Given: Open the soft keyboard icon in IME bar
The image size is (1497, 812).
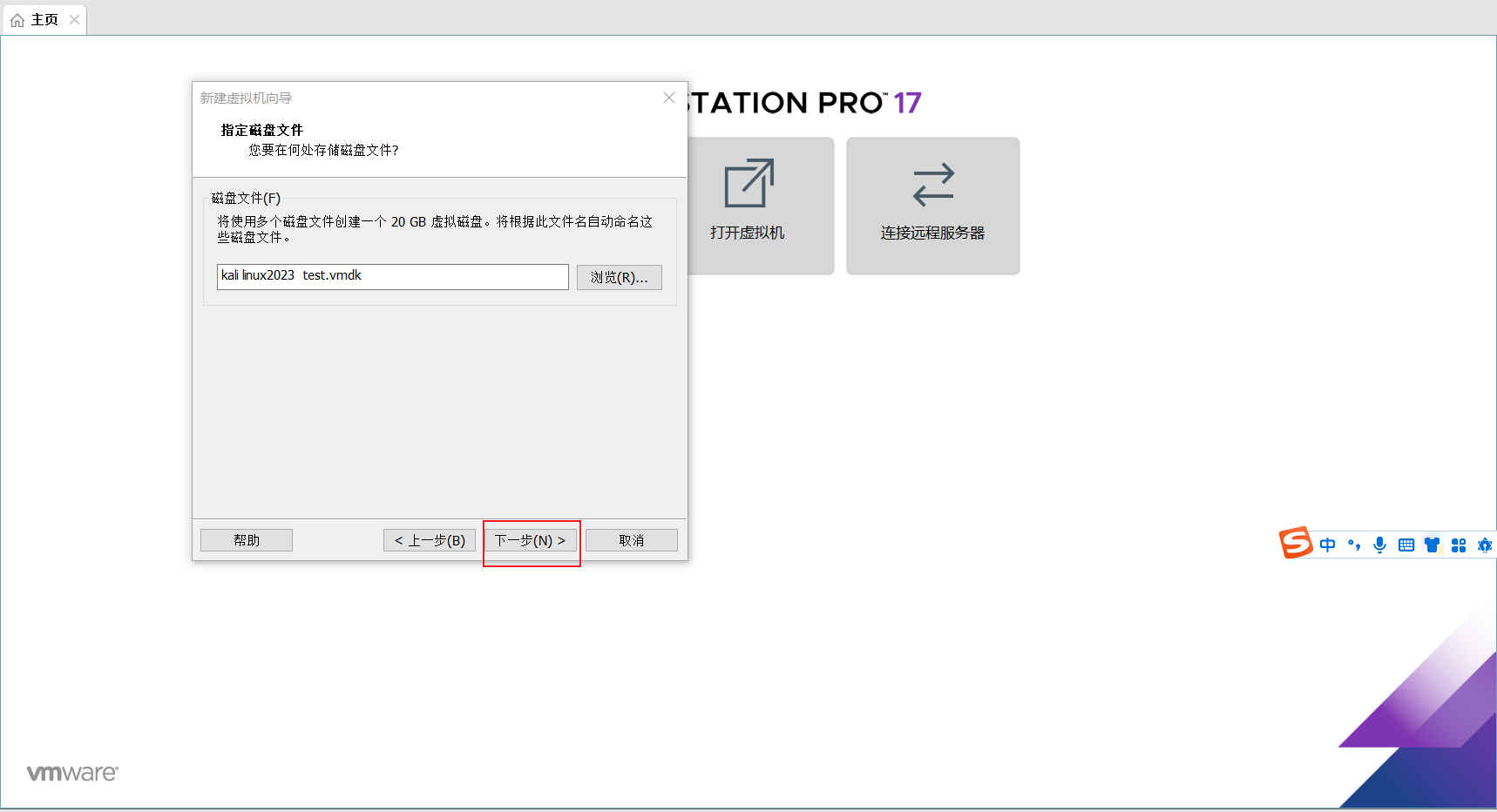Looking at the screenshot, I should tap(1406, 545).
